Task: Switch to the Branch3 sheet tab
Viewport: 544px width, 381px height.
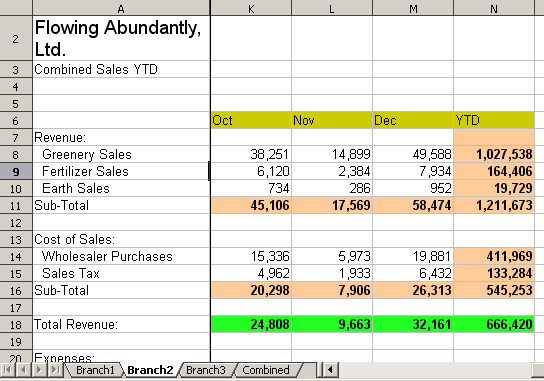Action: (206, 370)
